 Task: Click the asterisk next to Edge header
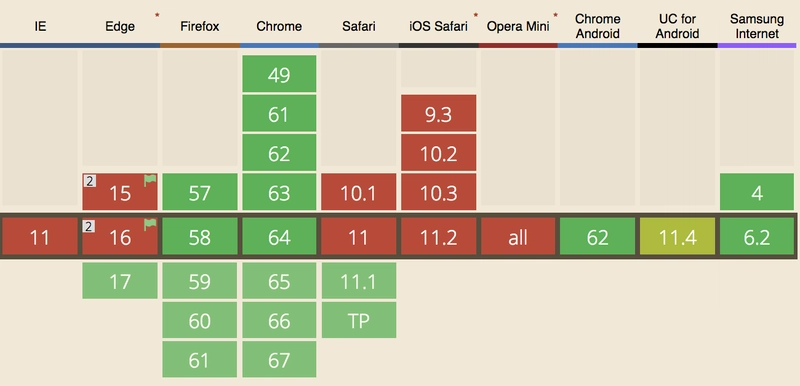[x=157, y=16]
